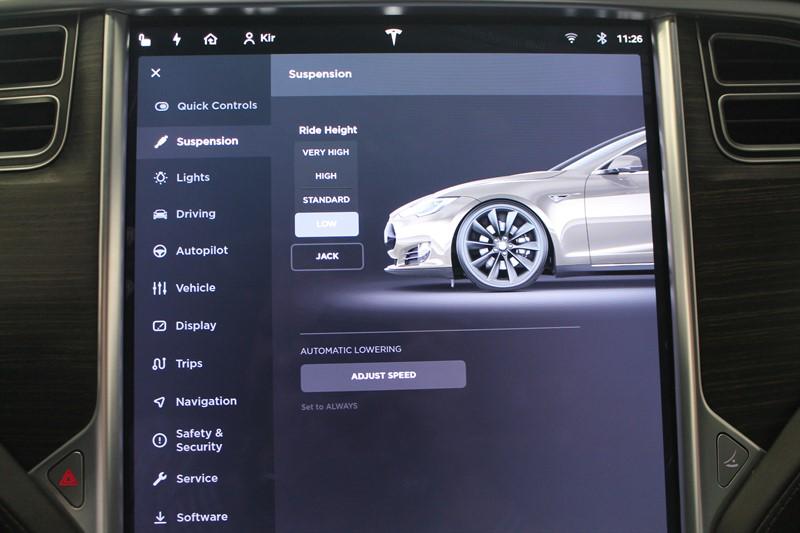Push the hazard warning triangle button
Image resolution: width=800 pixels, height=533 pixels.
coord(68,478)
